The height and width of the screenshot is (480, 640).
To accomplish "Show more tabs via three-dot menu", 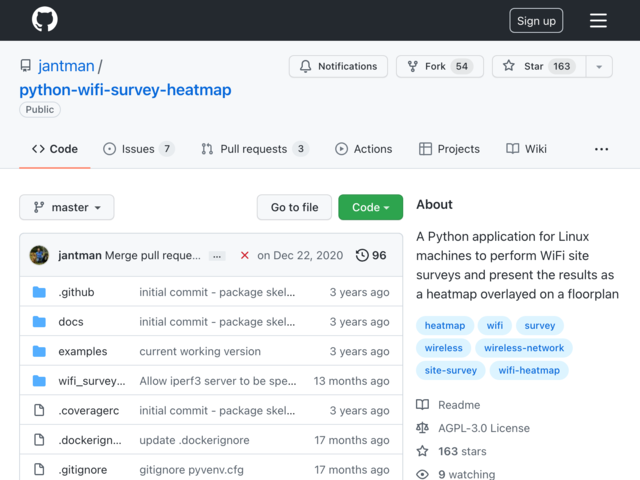I will [x=601, y=149].
